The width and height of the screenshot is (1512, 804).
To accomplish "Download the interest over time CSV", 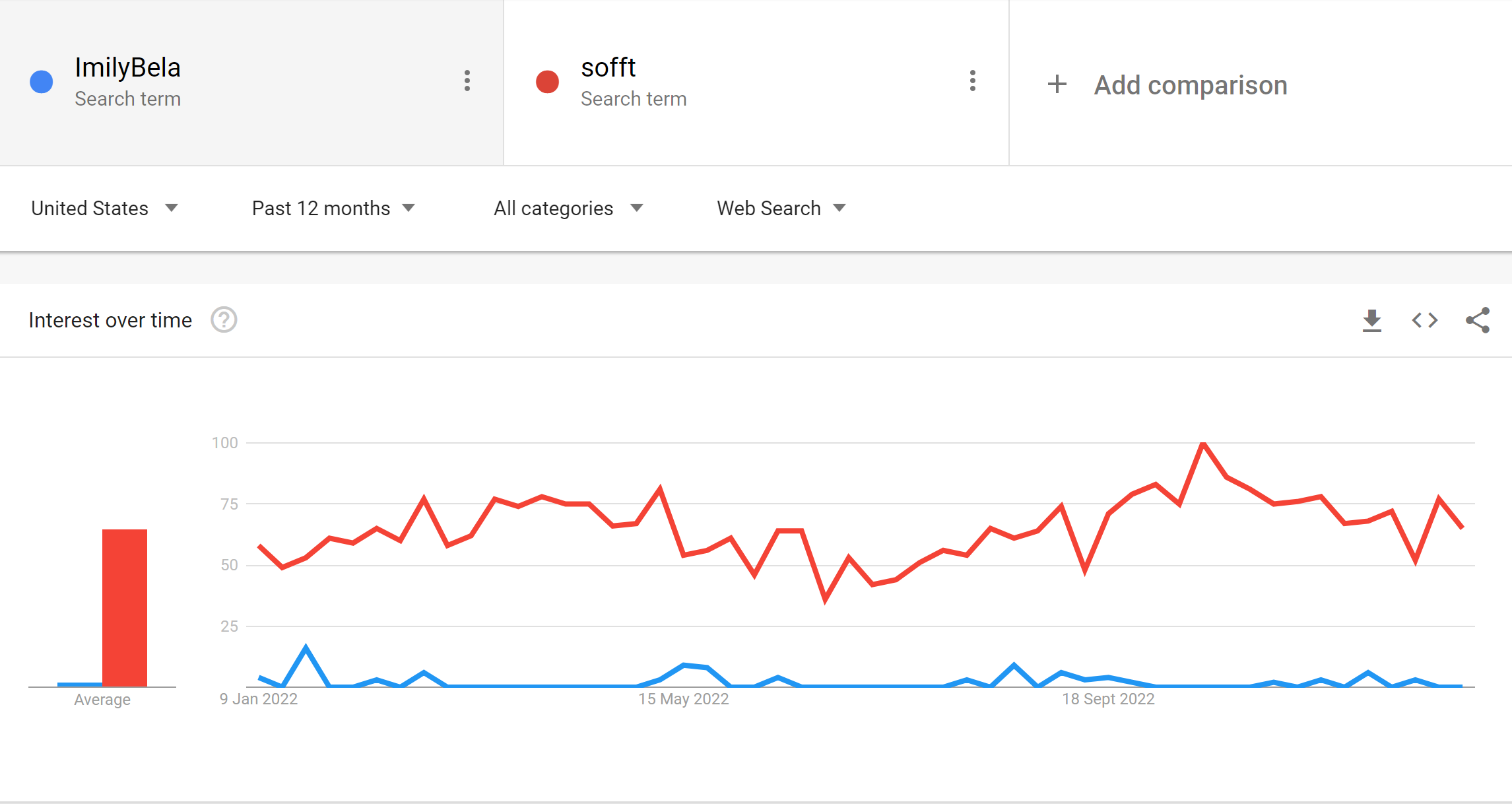I will [1372, 321].
